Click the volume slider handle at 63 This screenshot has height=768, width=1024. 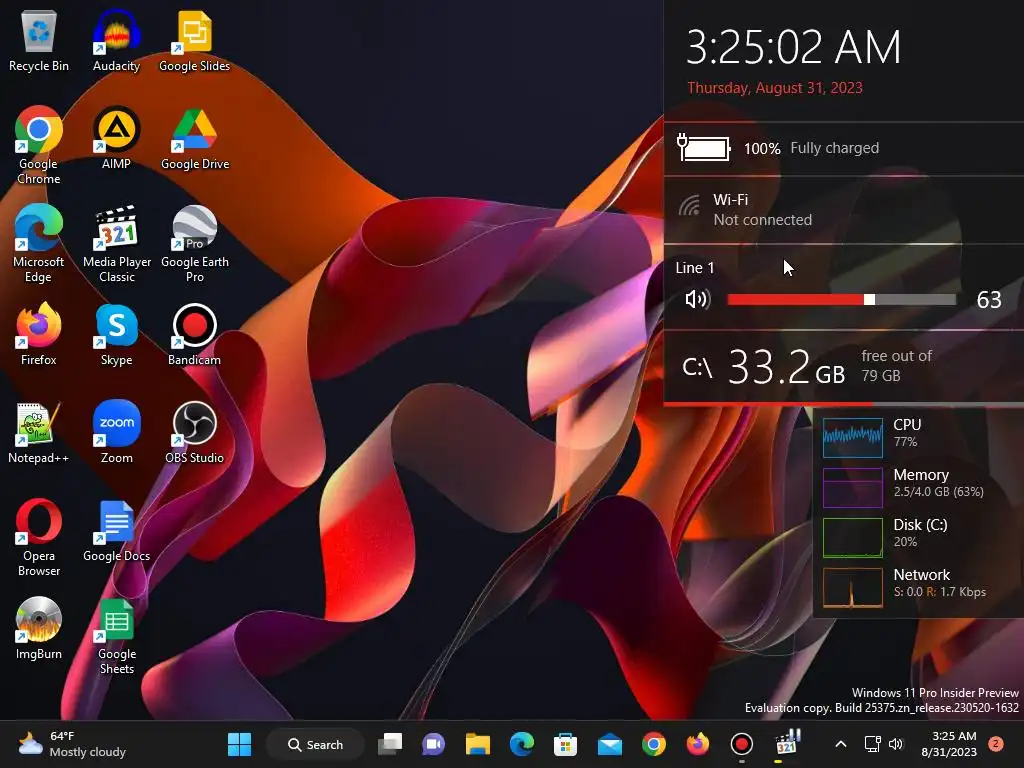(869, 300)
